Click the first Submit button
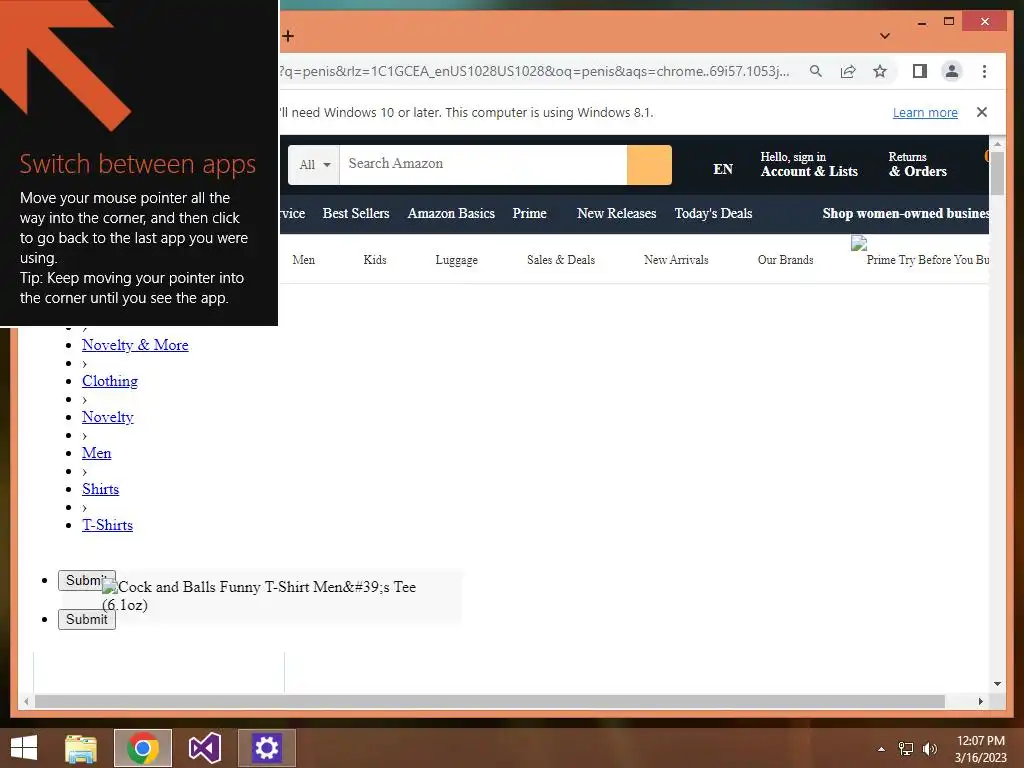Image resolution: width=1024 pixels, height=768 pixels. (82, 579)
